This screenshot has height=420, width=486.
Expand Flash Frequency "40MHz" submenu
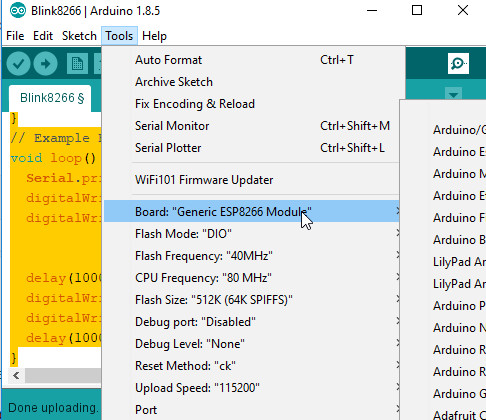tap(251, 256)
